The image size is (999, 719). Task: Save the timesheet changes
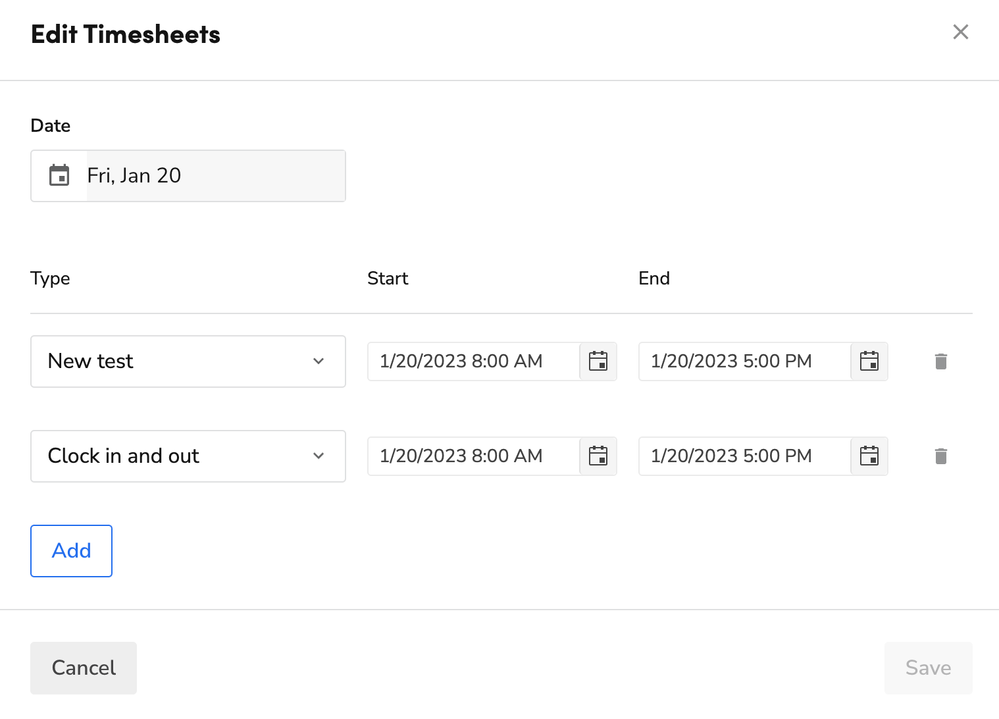click(x=928, y=667)
